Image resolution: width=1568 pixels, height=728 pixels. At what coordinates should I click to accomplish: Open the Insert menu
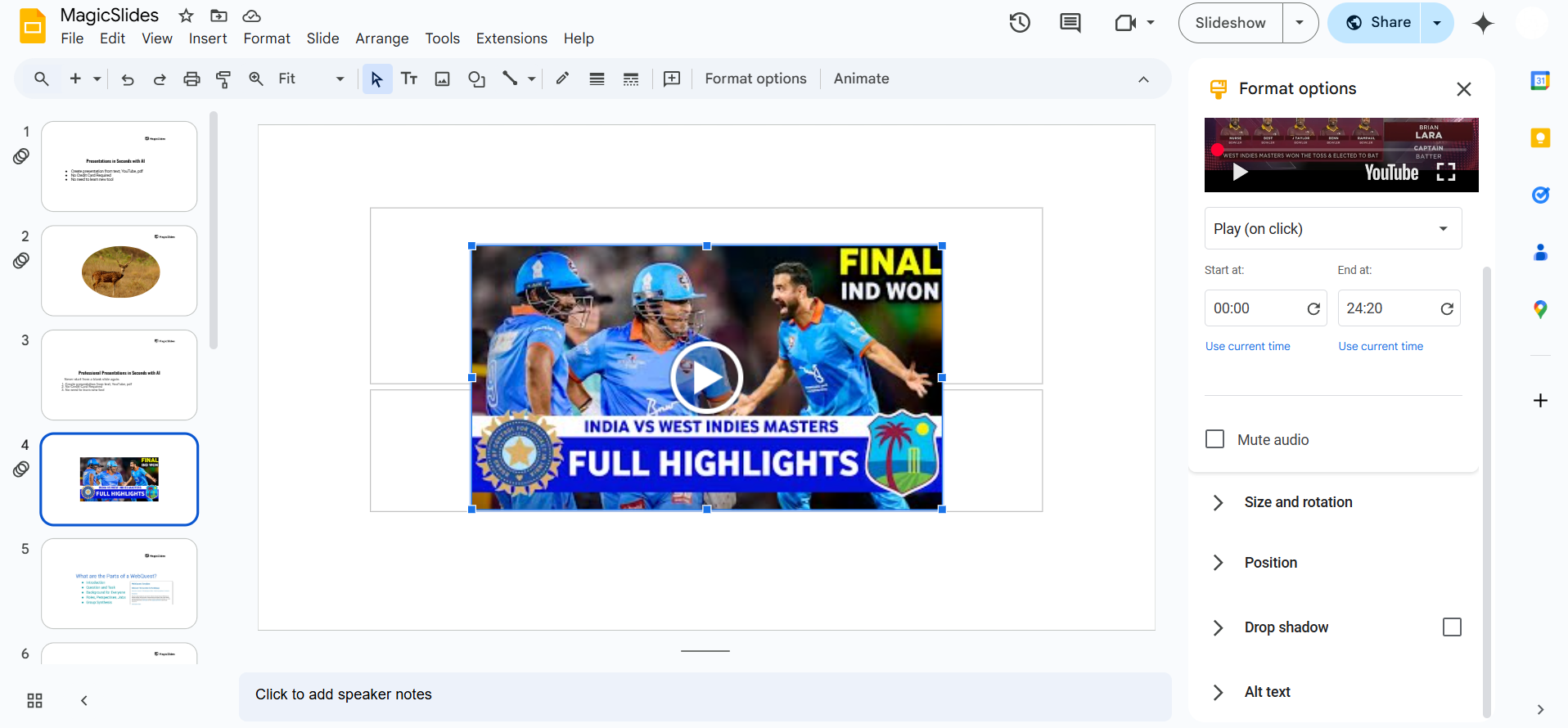[208, 38]
